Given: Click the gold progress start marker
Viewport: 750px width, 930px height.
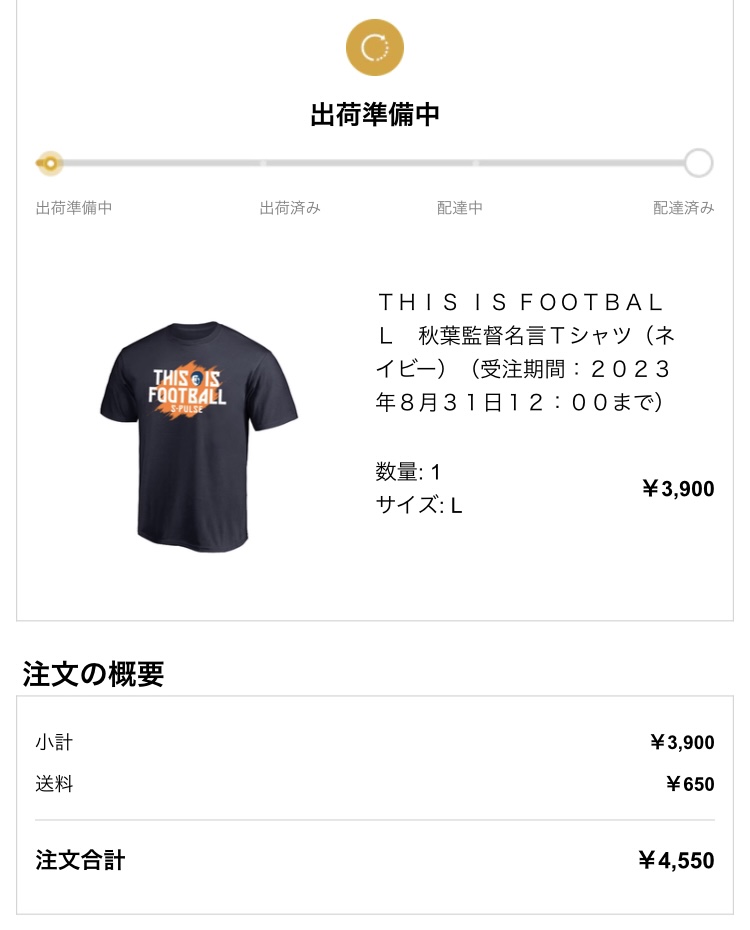Looking at the screenshot, I should (x=49, y=163).
